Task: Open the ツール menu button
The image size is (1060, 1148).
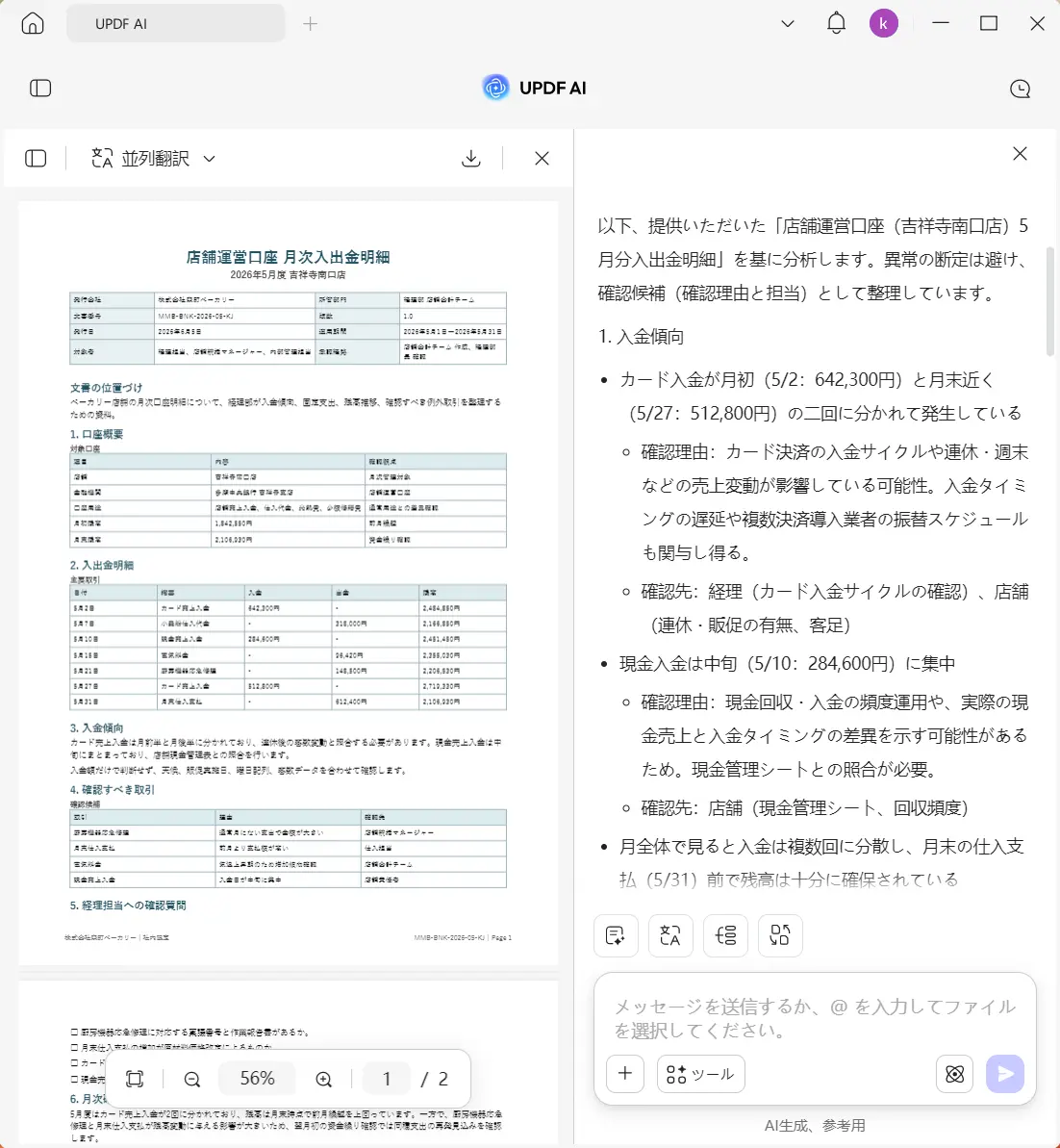Action: coord(701,1073)
